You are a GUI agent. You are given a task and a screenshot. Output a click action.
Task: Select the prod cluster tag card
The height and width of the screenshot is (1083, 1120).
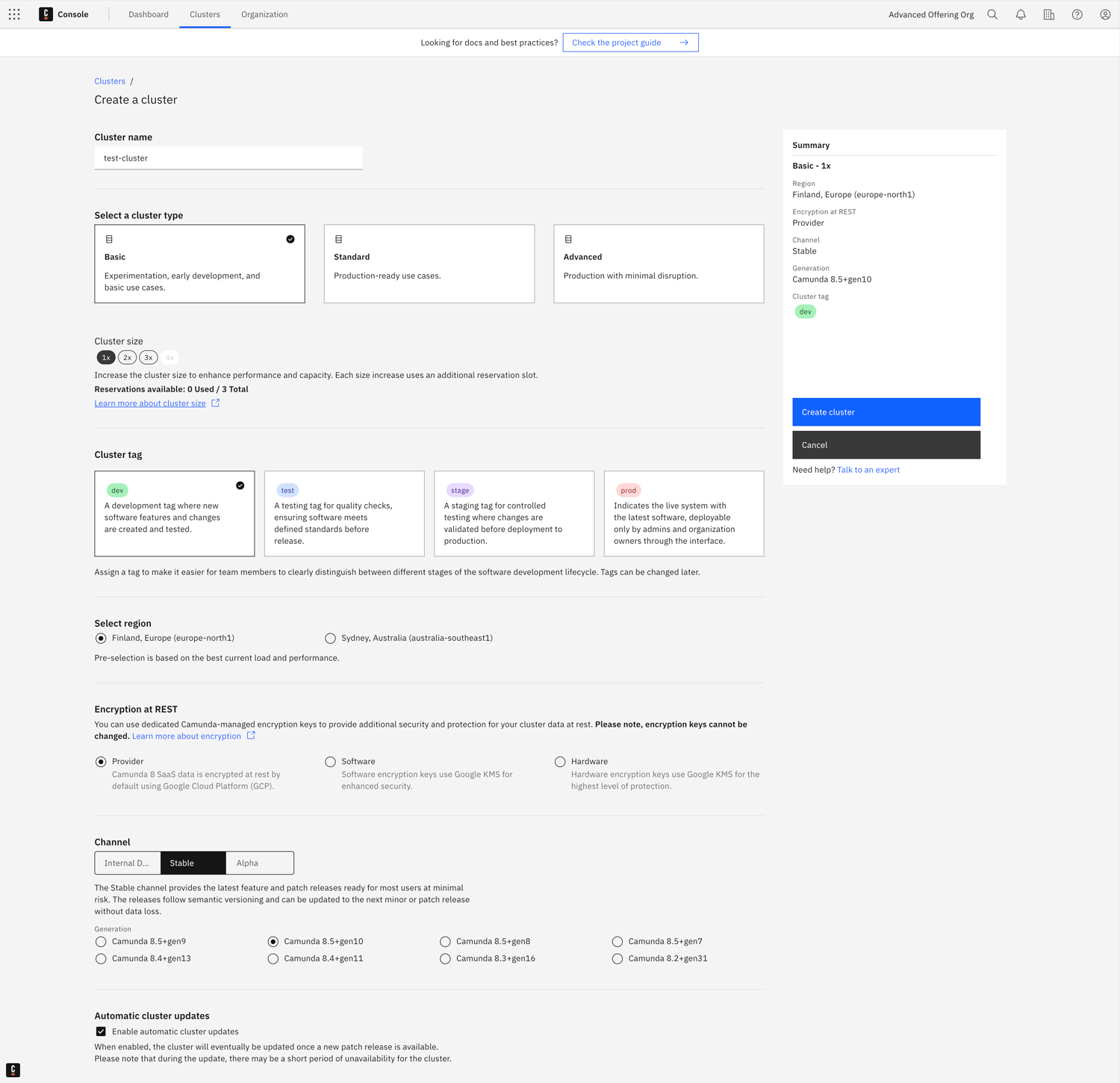tap(684, 513)
